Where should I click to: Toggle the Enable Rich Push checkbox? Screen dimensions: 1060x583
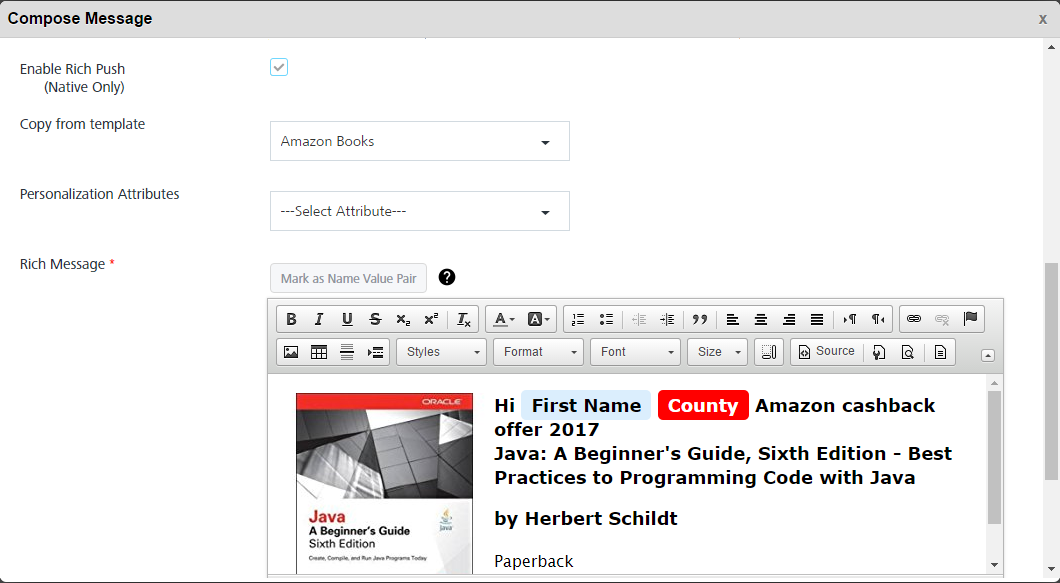[x=279, y=67]
